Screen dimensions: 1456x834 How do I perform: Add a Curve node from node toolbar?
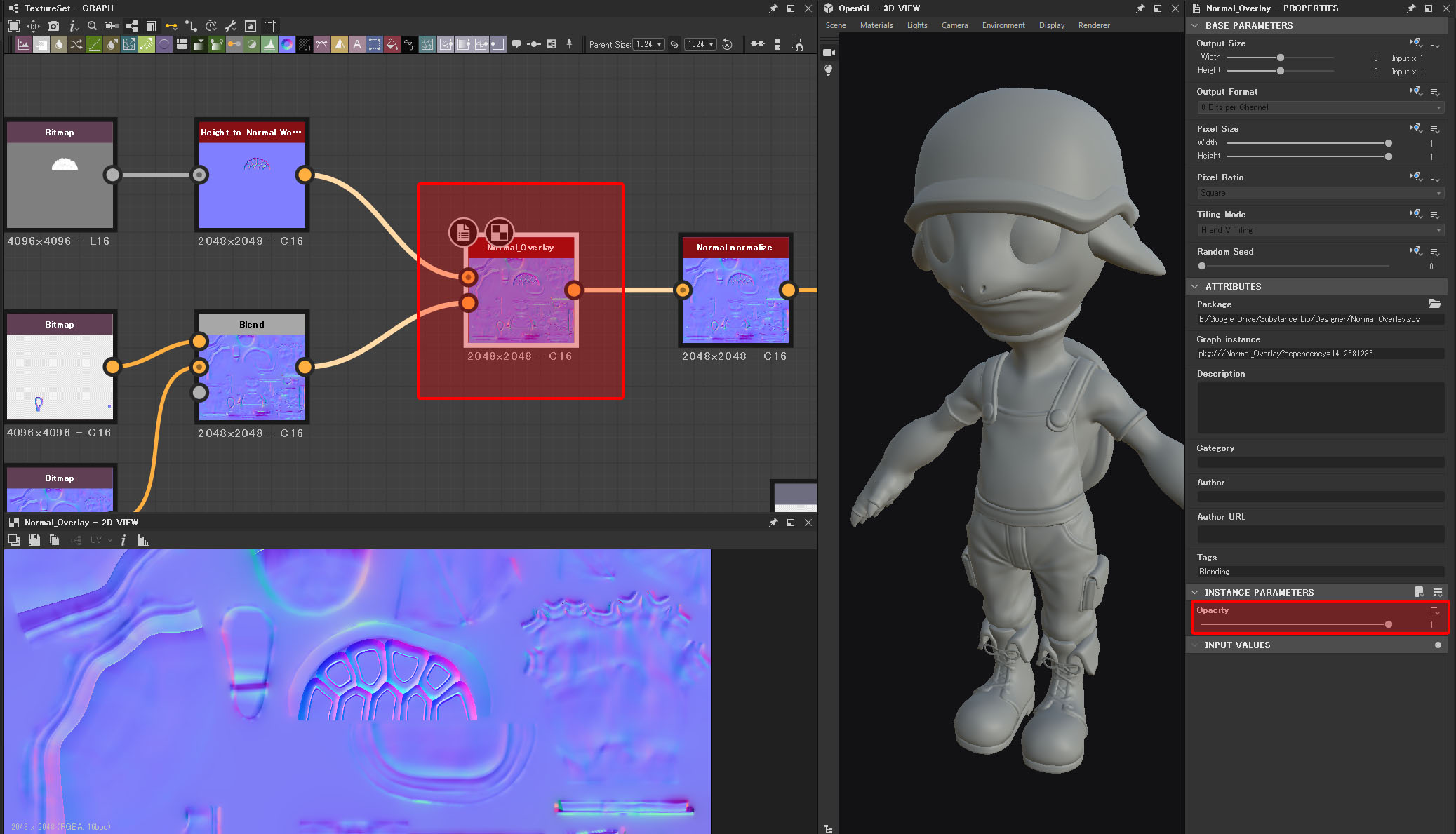pyautogui.click(x=94, y=44)
